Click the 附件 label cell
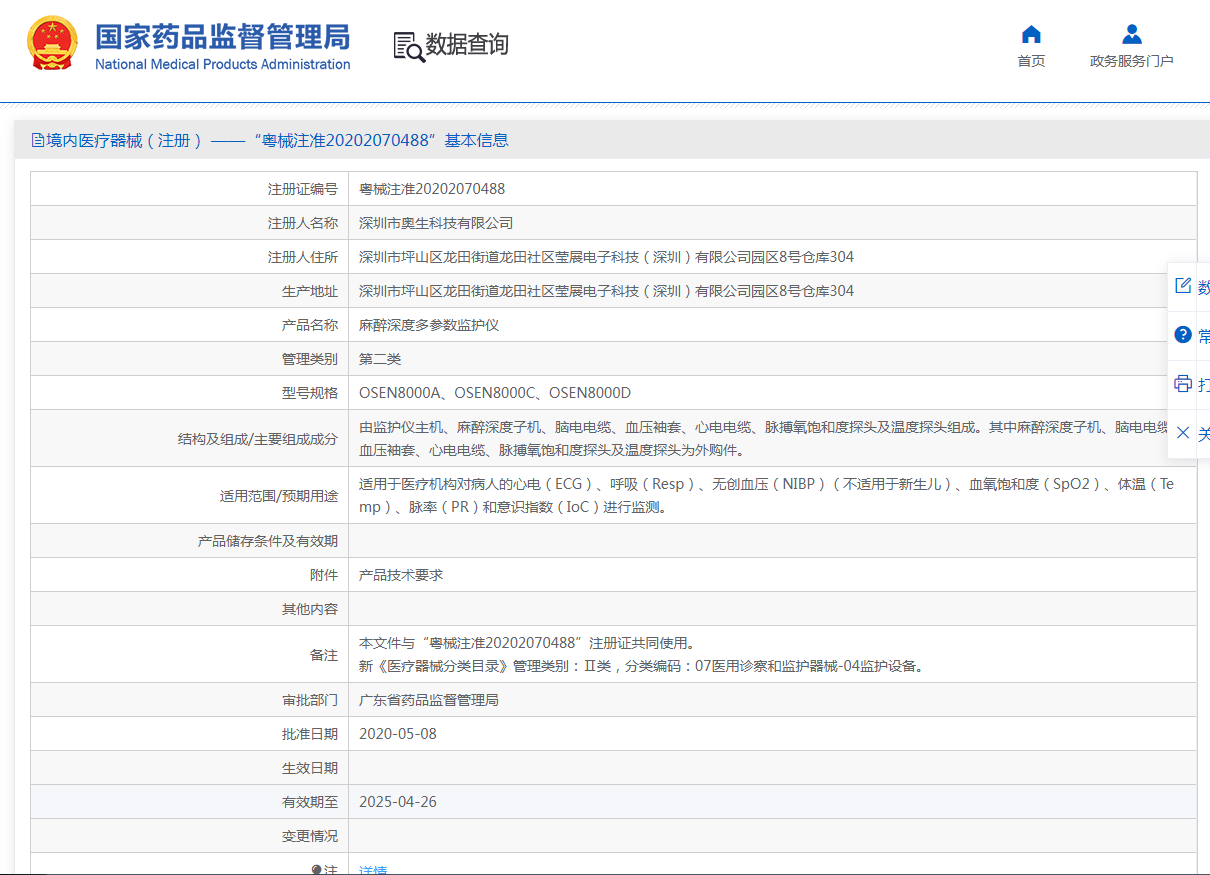The height and width of the screenshot is (875, 1210). 189,575
